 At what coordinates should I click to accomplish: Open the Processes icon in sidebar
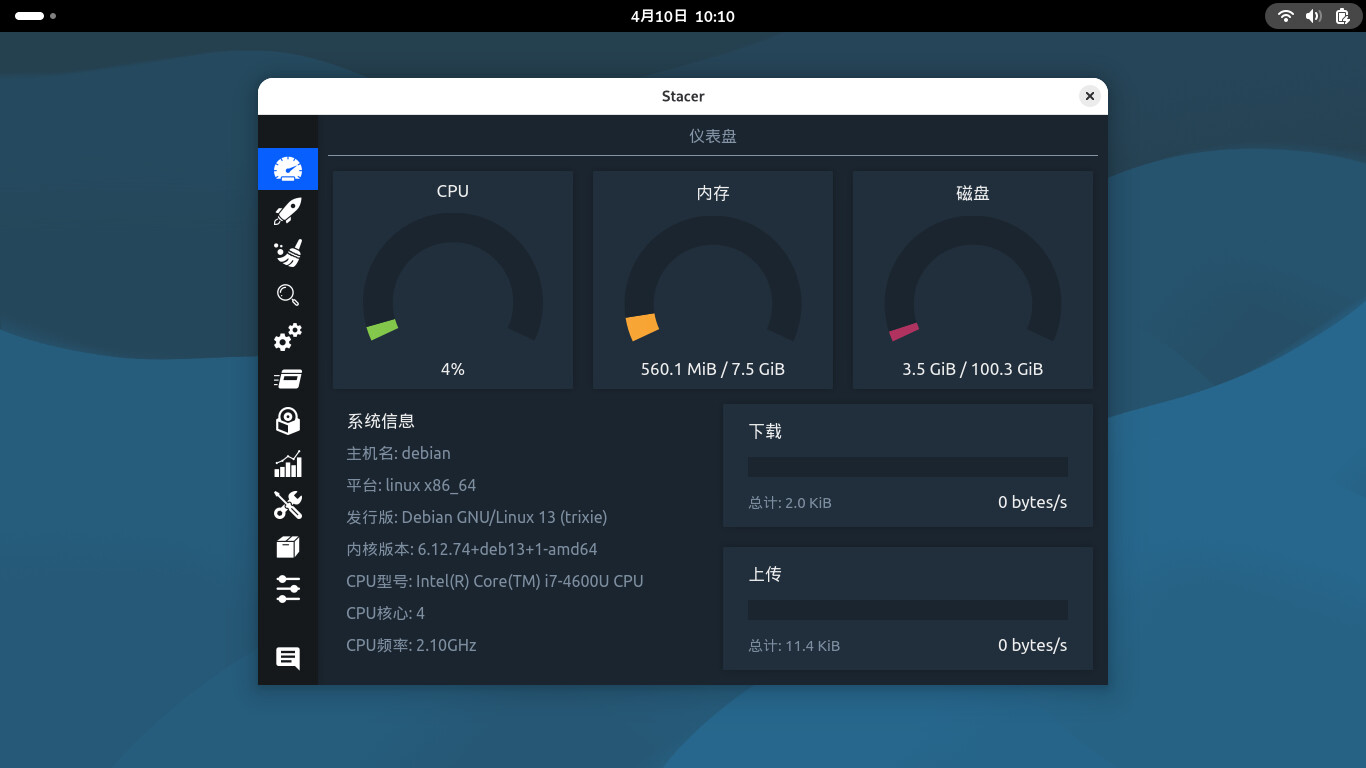[288, 379]
